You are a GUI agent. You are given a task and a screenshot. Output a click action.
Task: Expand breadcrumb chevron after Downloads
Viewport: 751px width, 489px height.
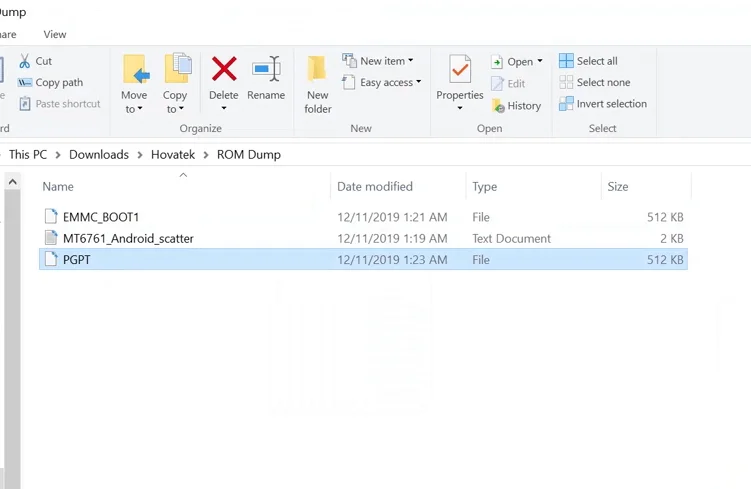(140, 155)
